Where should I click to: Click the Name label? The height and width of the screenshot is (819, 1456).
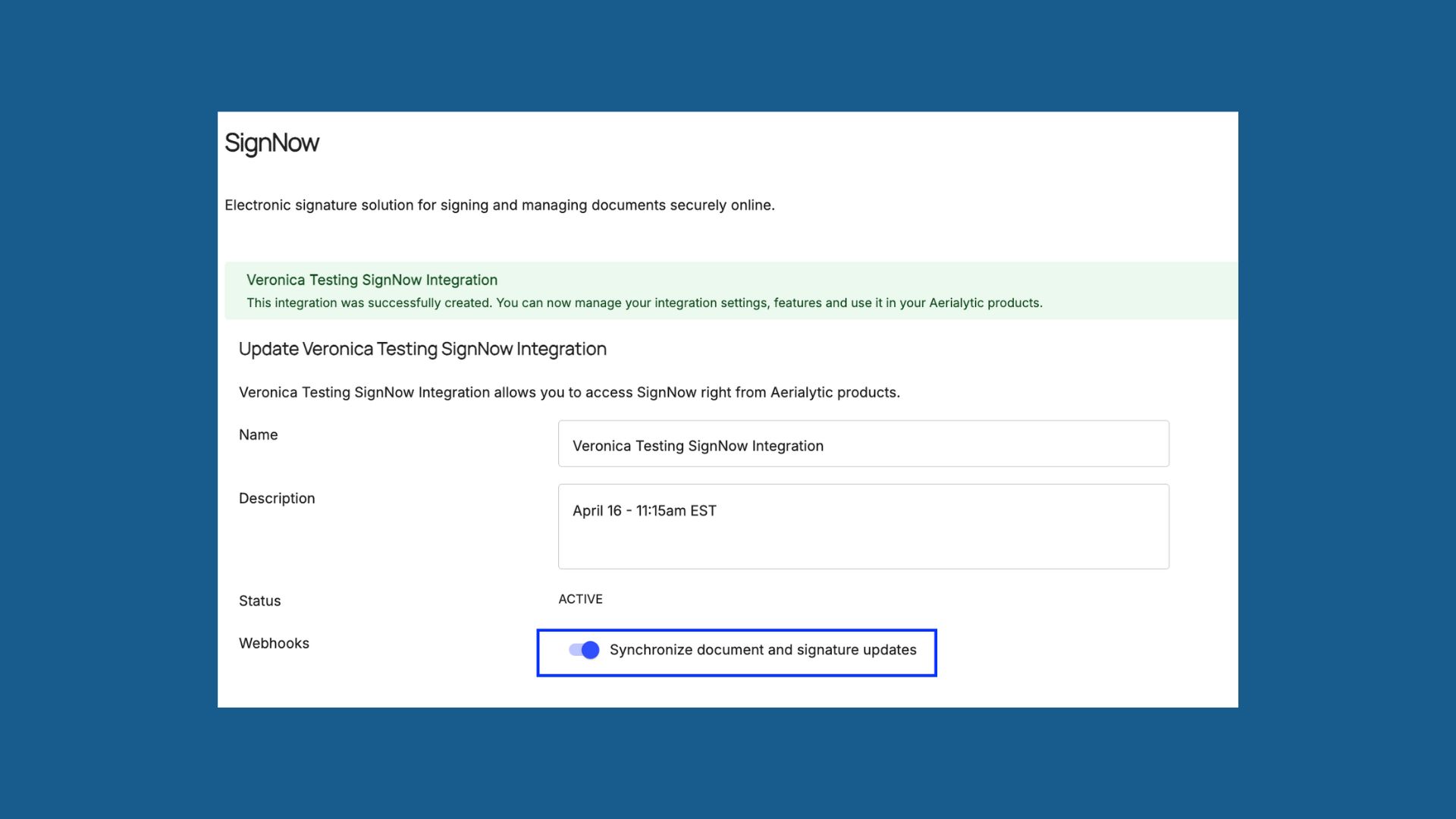coord(258,435)
